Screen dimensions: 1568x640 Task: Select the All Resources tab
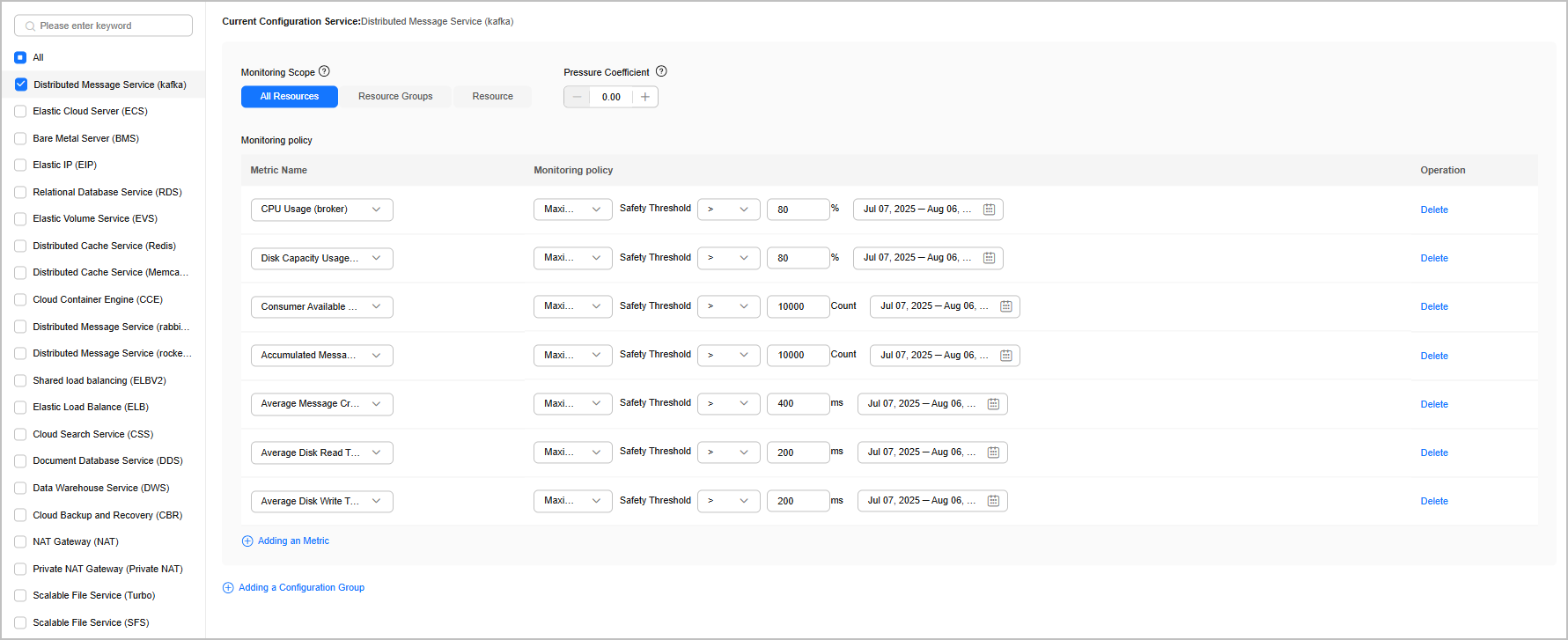click(290, 97)
